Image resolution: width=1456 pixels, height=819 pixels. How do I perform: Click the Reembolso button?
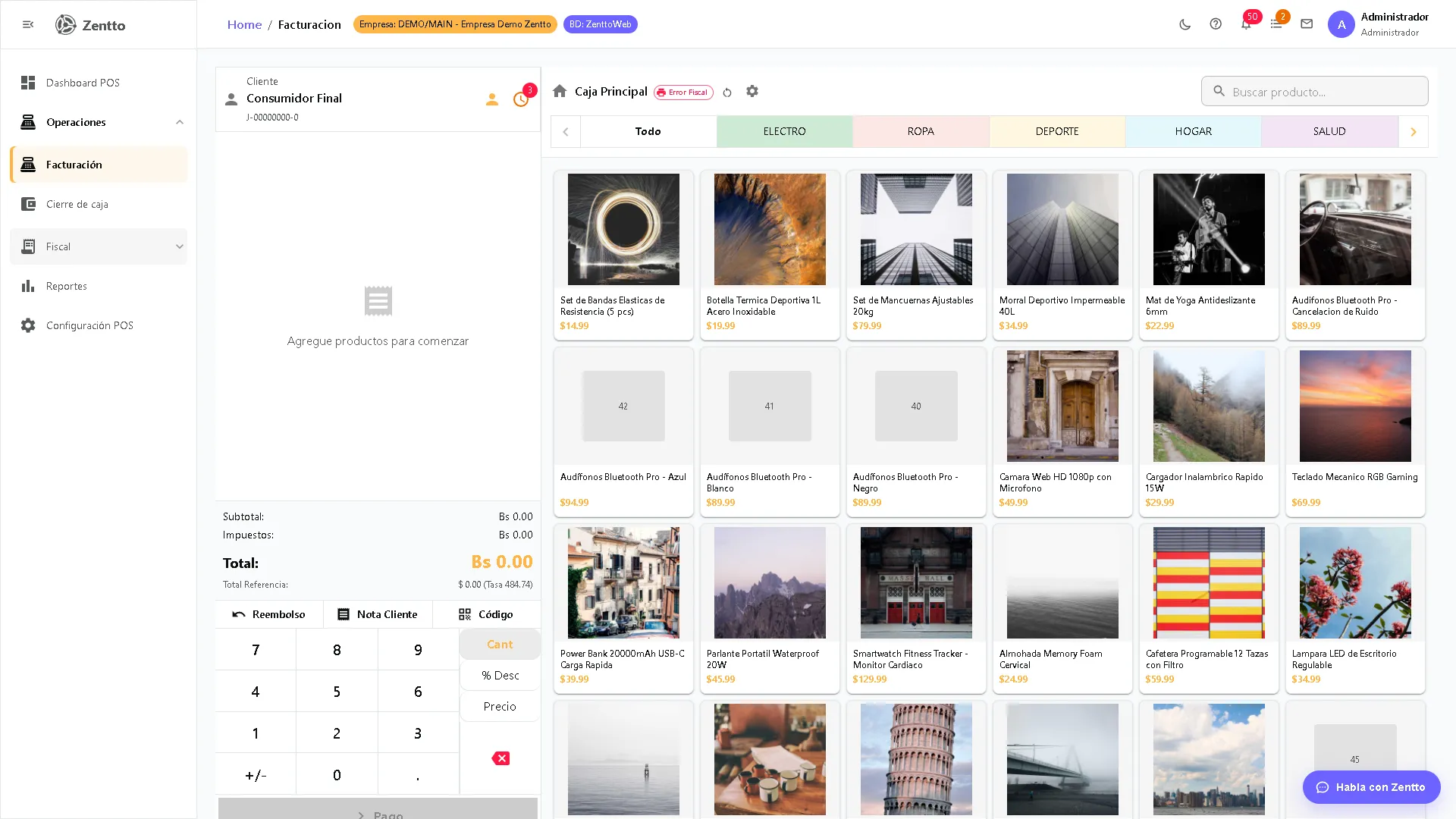point(269,614)
